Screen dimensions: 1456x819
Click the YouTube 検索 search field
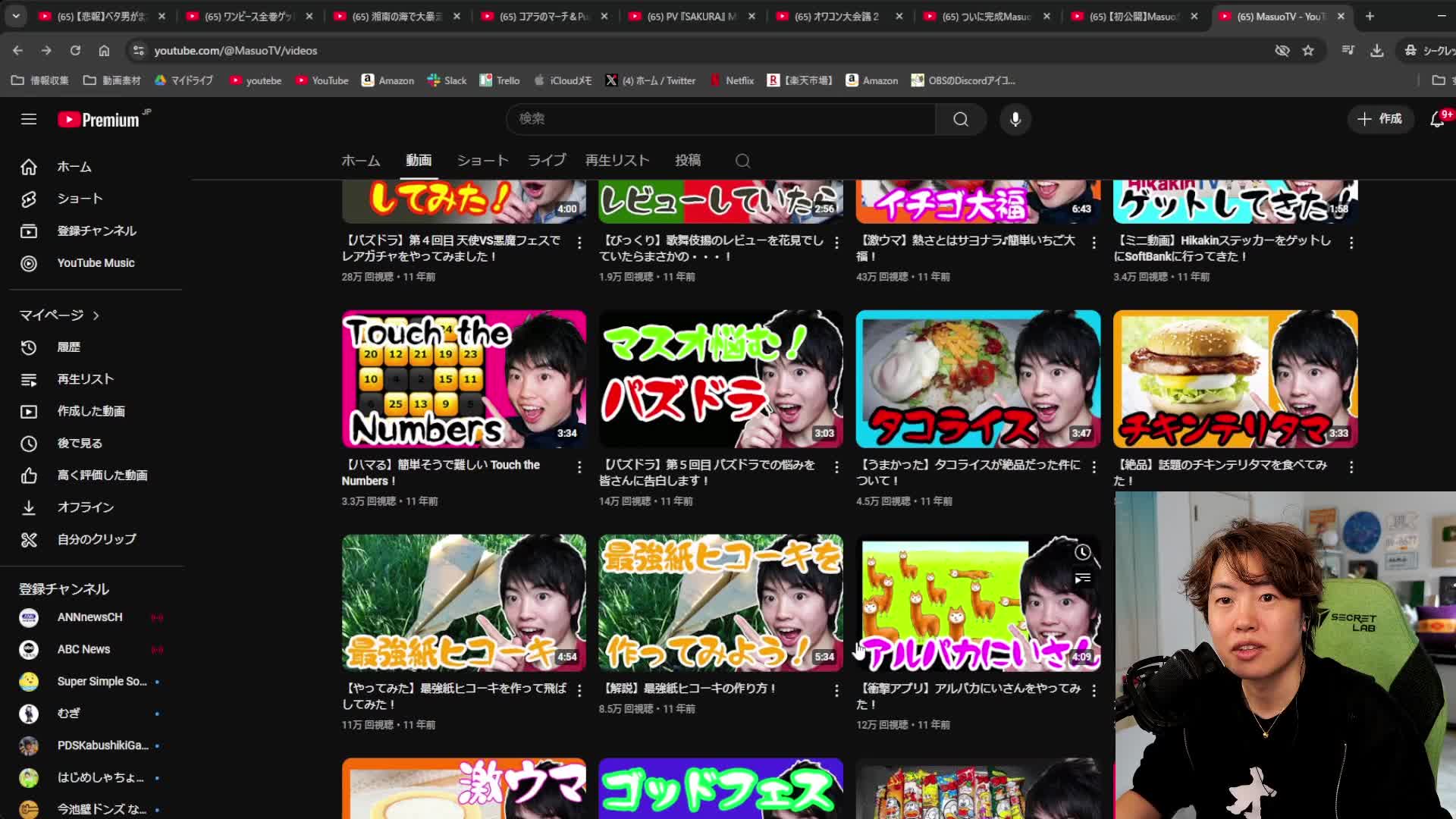tap(720, 119)
